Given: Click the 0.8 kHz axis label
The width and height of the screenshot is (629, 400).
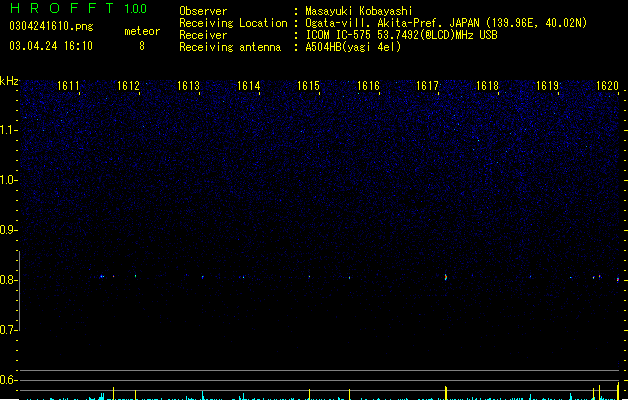Looking at the screenshot, I should click(8, 280).
